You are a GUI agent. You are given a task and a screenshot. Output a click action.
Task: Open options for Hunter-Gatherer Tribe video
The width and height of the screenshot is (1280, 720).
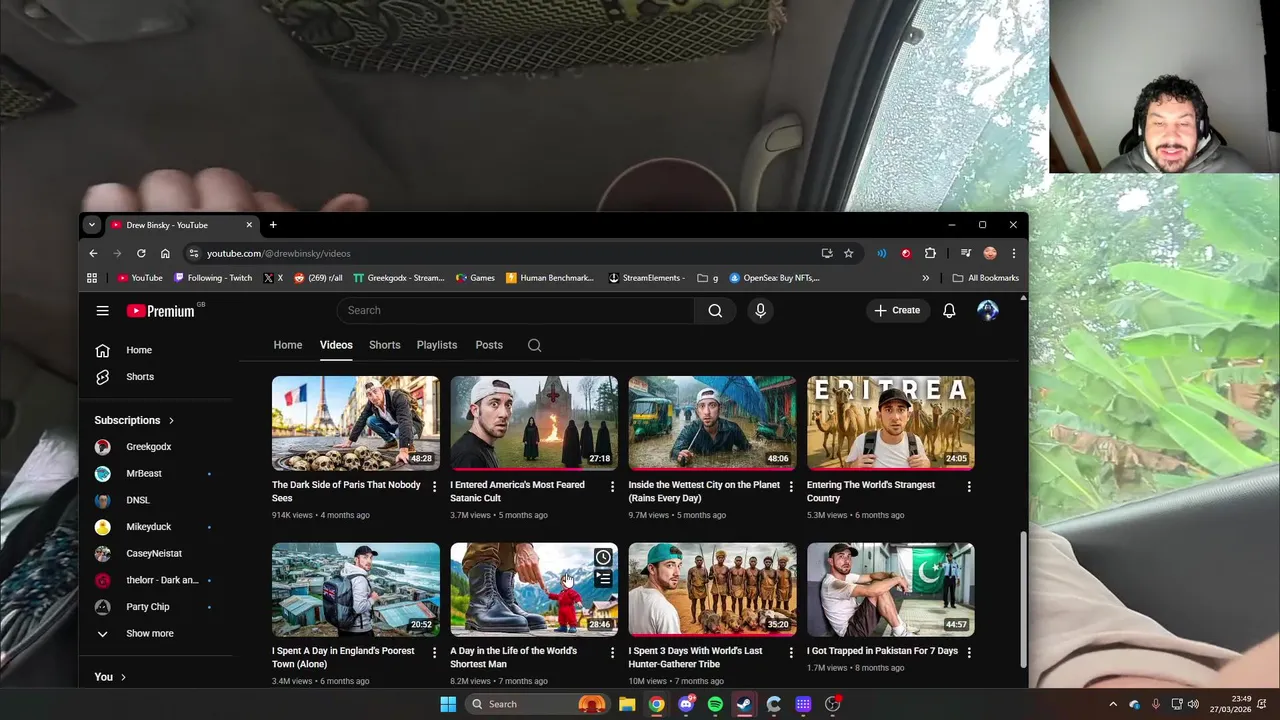coord(791,652)
